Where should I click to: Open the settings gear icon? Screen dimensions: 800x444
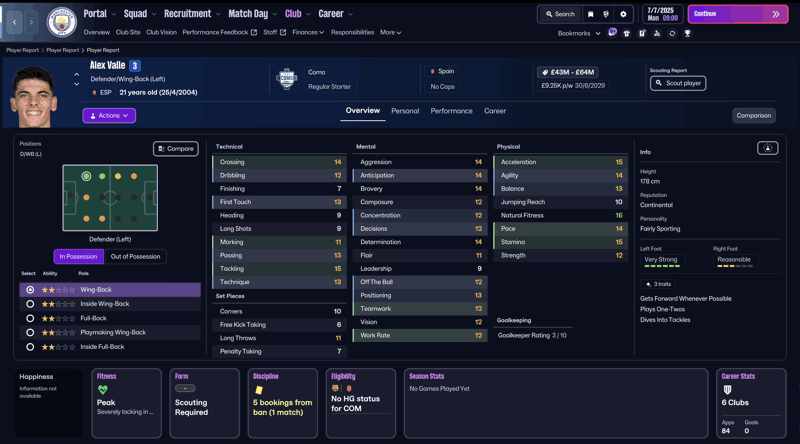click(x=623, y=14)
